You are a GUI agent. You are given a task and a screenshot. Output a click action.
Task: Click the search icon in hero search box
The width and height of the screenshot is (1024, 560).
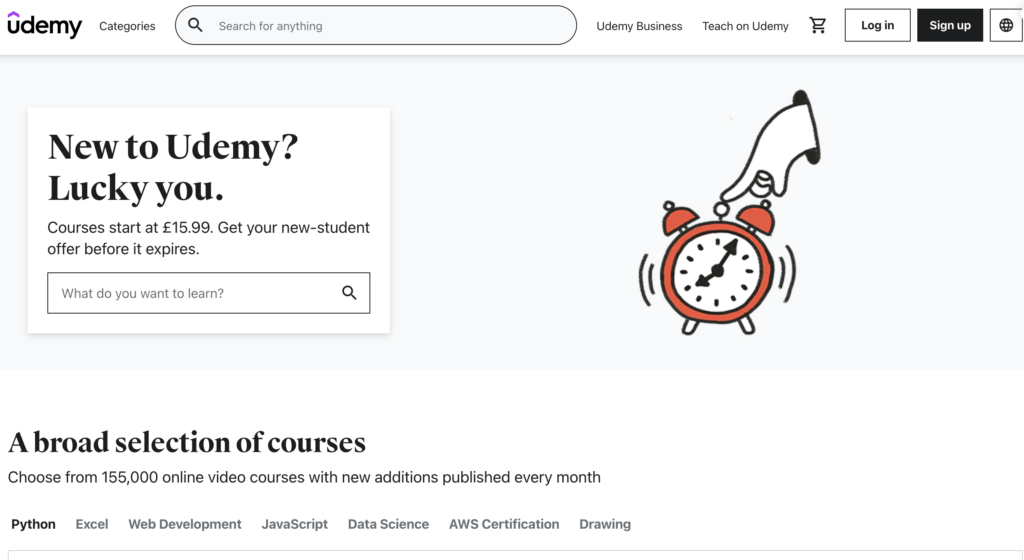tap(349, 293)
